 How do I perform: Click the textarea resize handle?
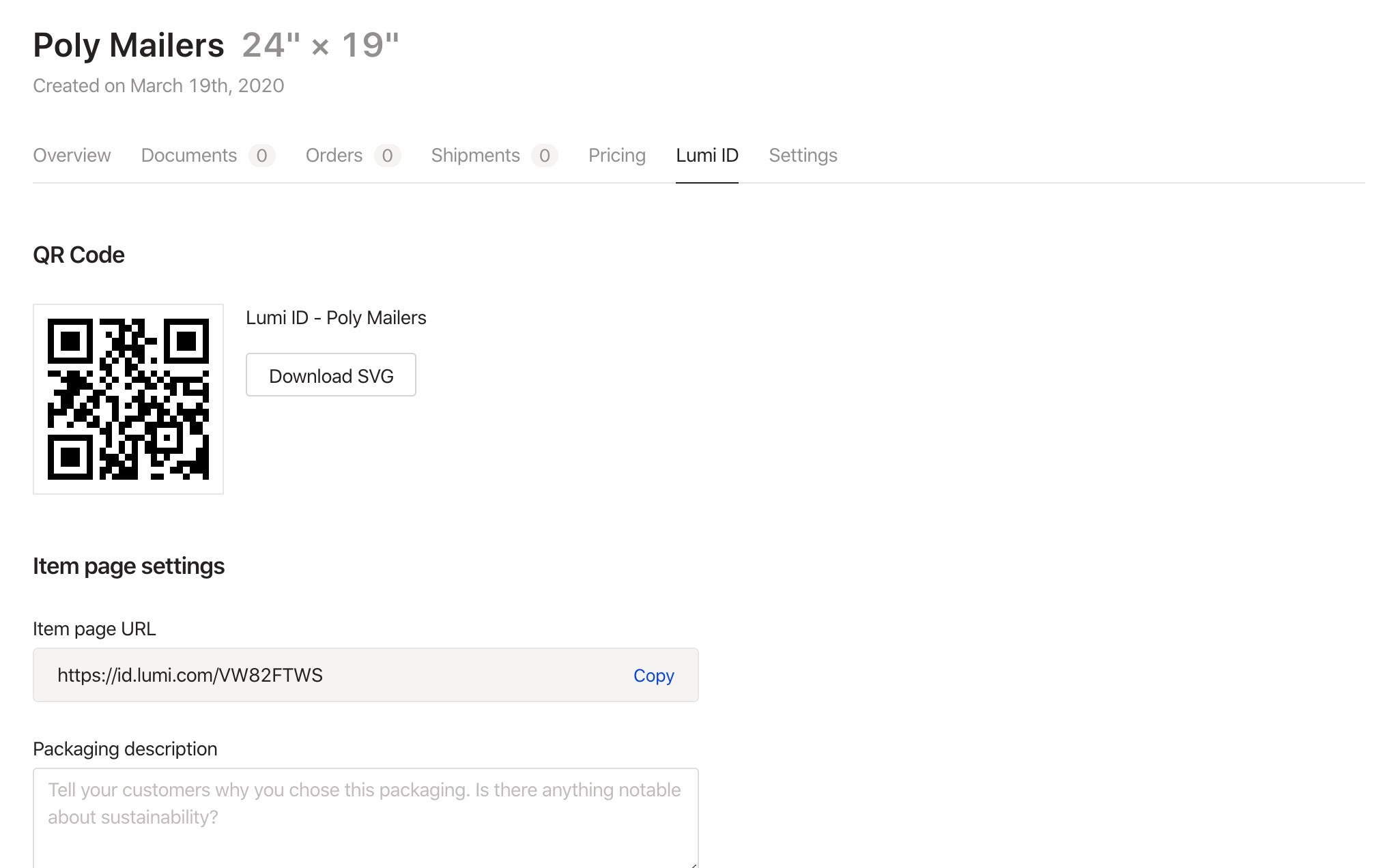694,865
